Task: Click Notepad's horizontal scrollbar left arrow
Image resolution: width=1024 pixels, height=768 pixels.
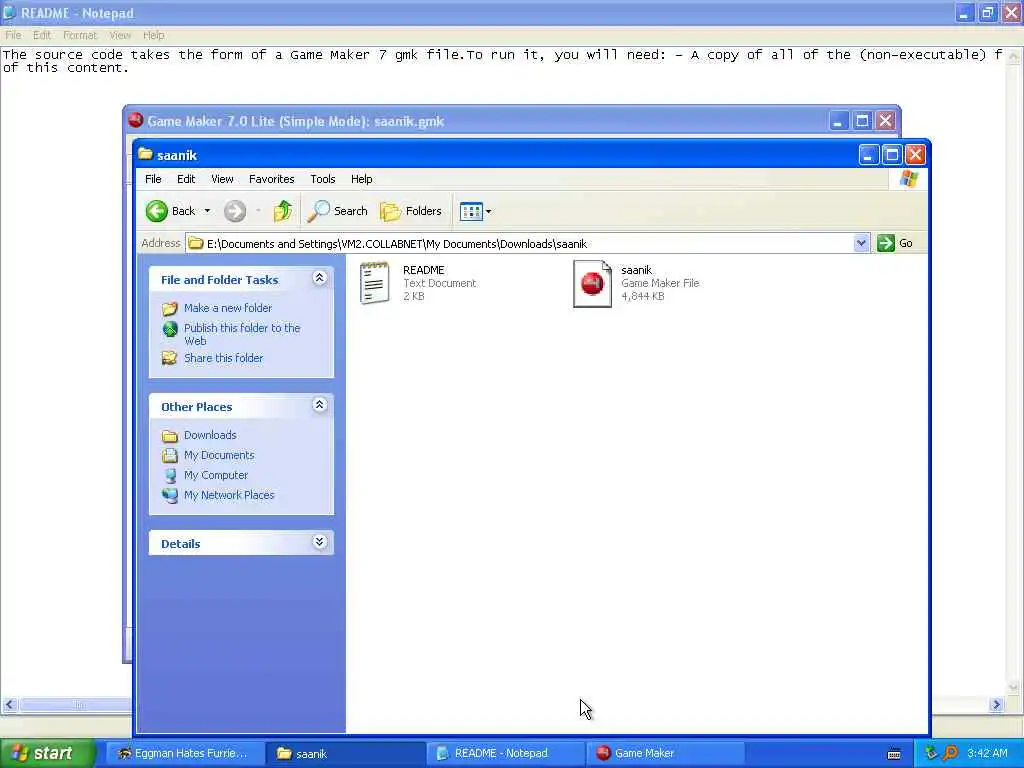Action: [9, 705]
